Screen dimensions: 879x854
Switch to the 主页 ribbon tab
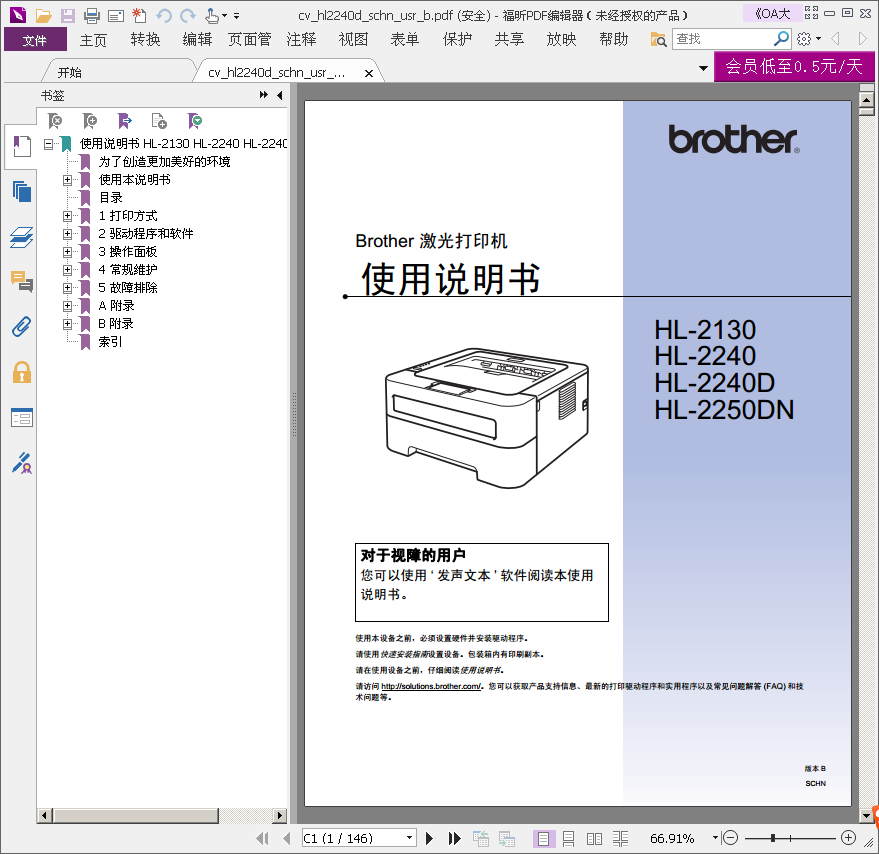(93, 40)
